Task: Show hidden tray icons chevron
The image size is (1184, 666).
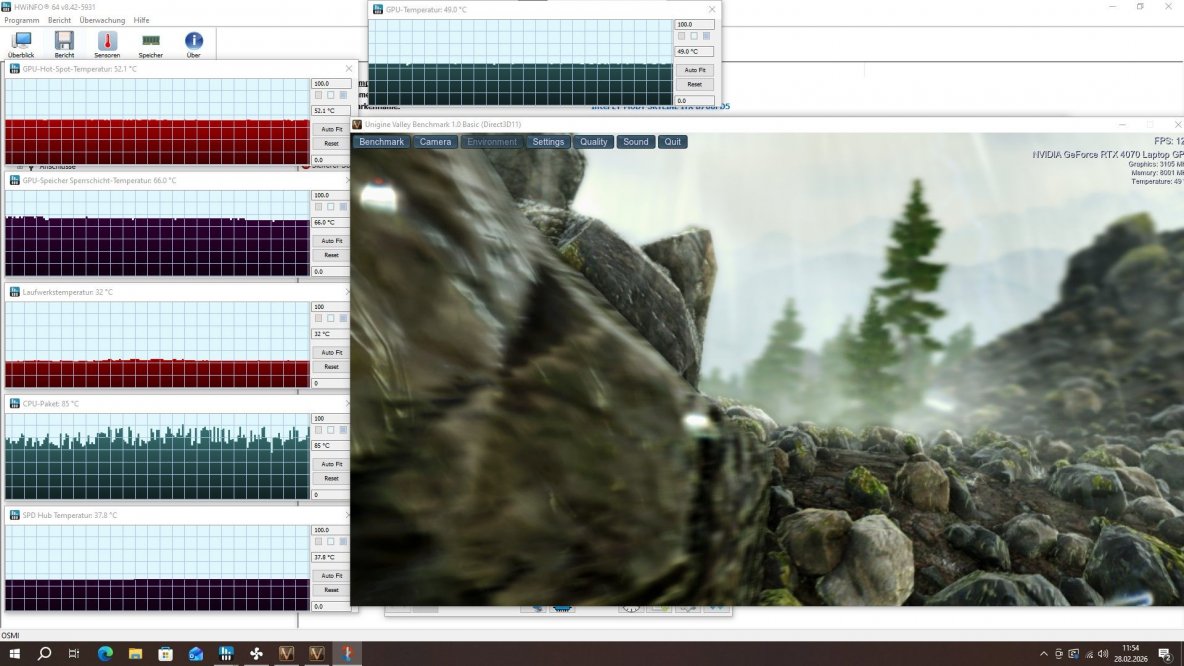Action: click(1044, 654)
